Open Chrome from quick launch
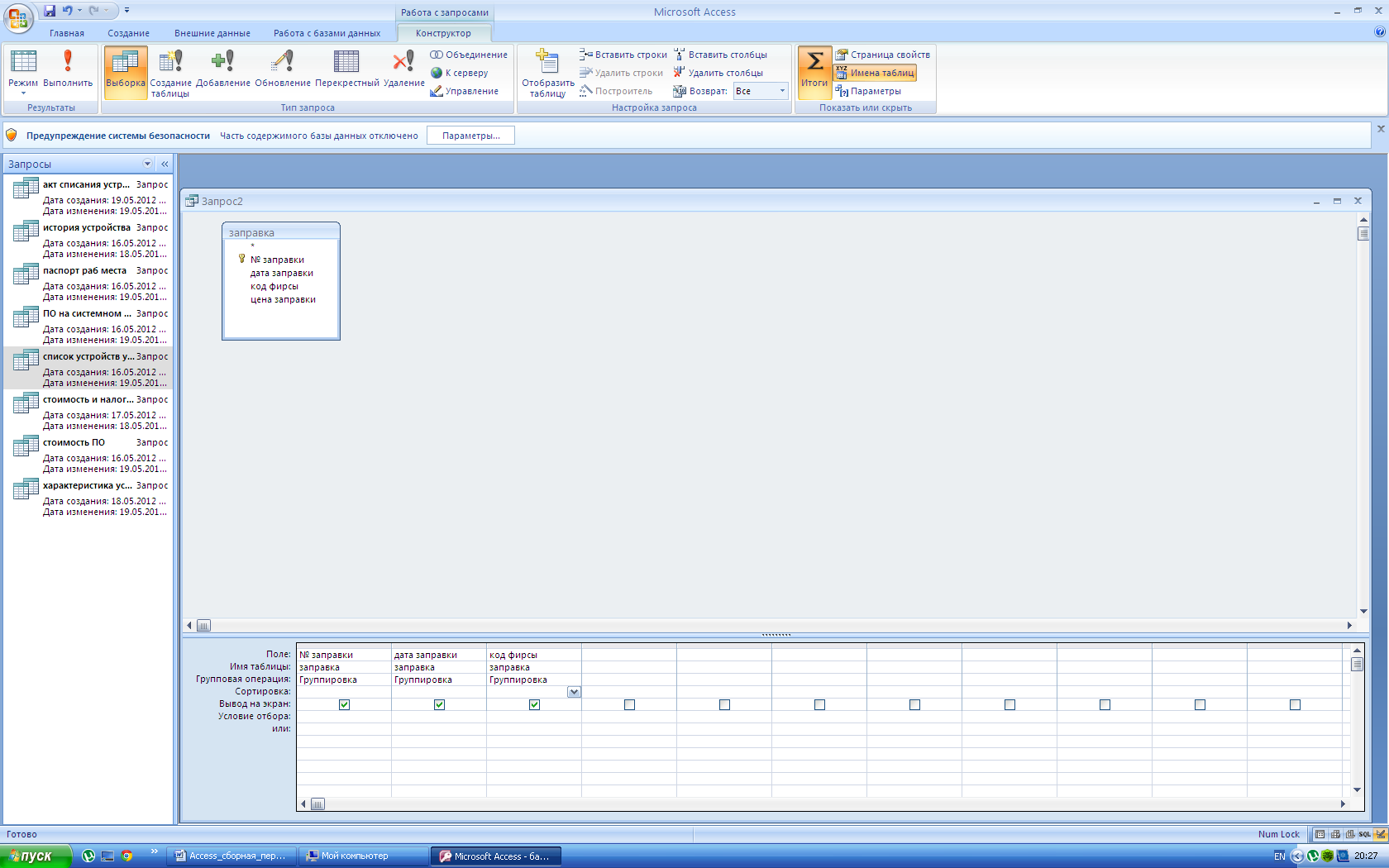This screenshot has height=868, width=1389. pyautogui.click(x=126, y=856)
